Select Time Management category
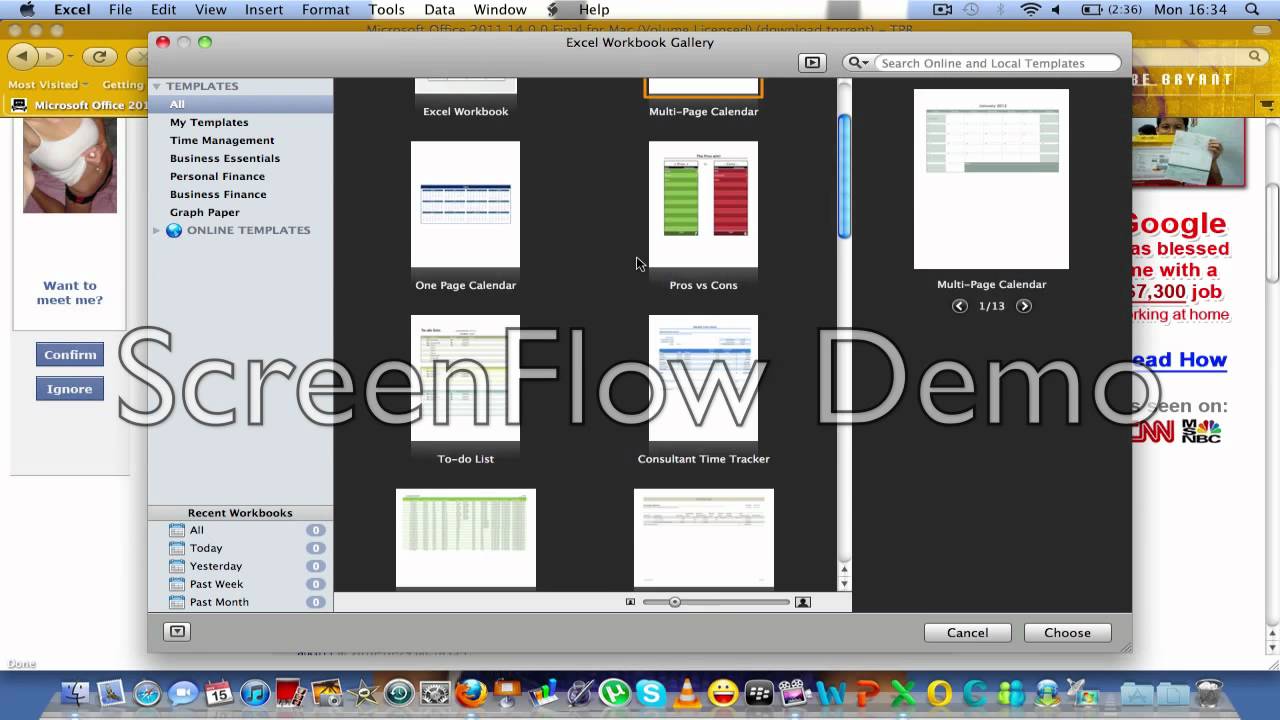The height and width of the screenshot is (720, 1280). pos(222,140)
